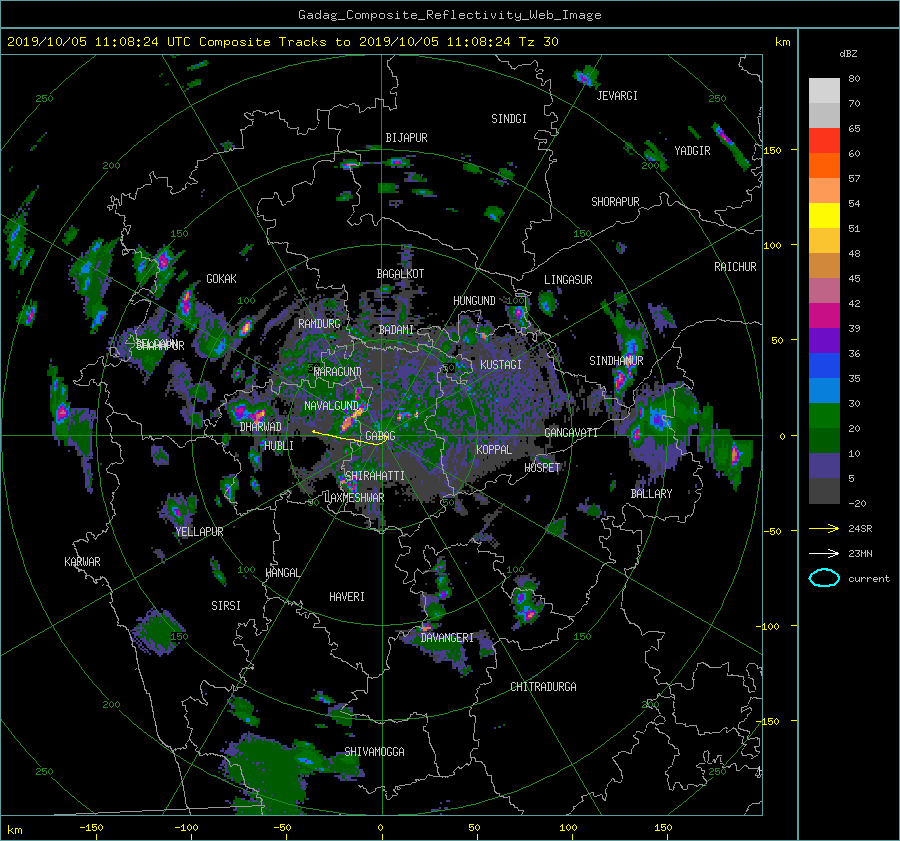
Task: Click the HAVERI city label
Action: [347, 597]
